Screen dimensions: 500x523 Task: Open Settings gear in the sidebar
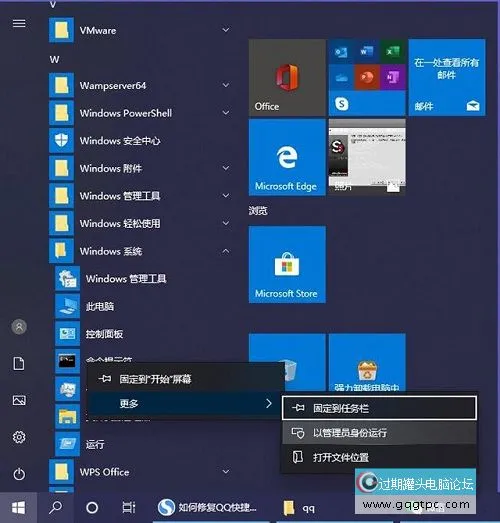pyautogui.click(x=19, y=437)
